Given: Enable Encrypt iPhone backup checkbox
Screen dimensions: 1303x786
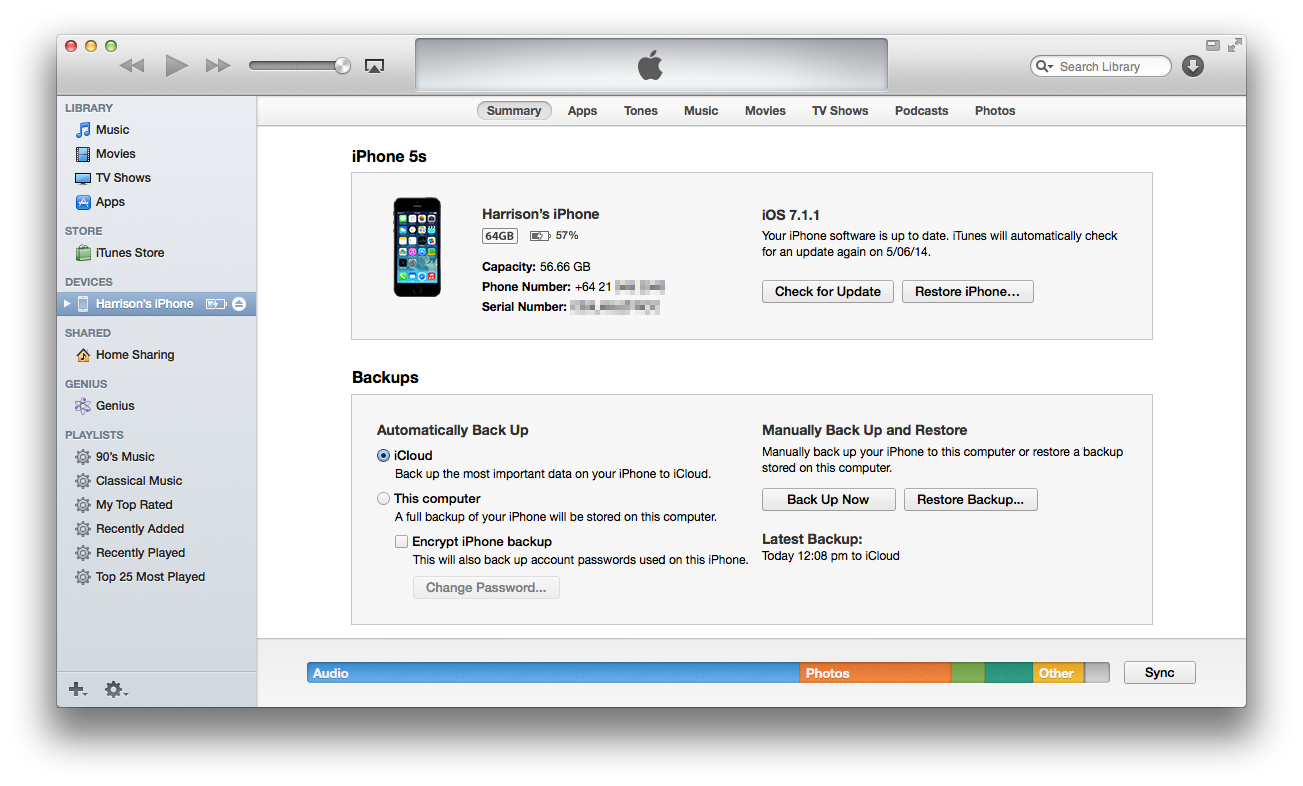Looking at the screenshot, I should click(x=401, y=542).
